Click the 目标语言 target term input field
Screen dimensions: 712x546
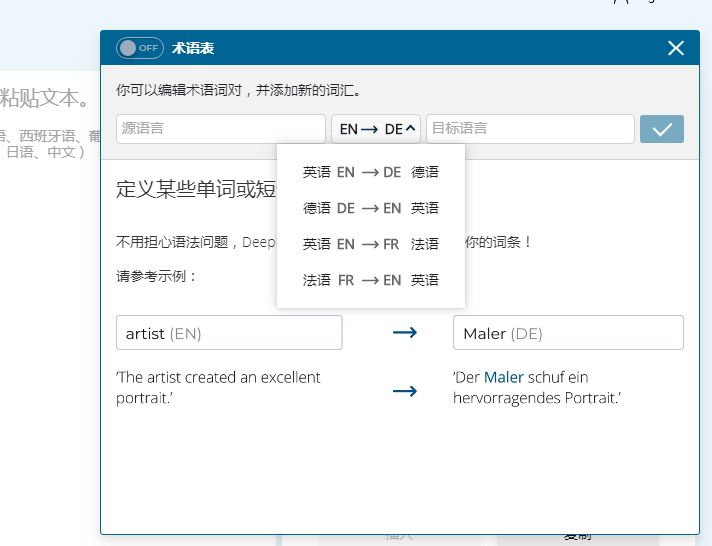530,129
